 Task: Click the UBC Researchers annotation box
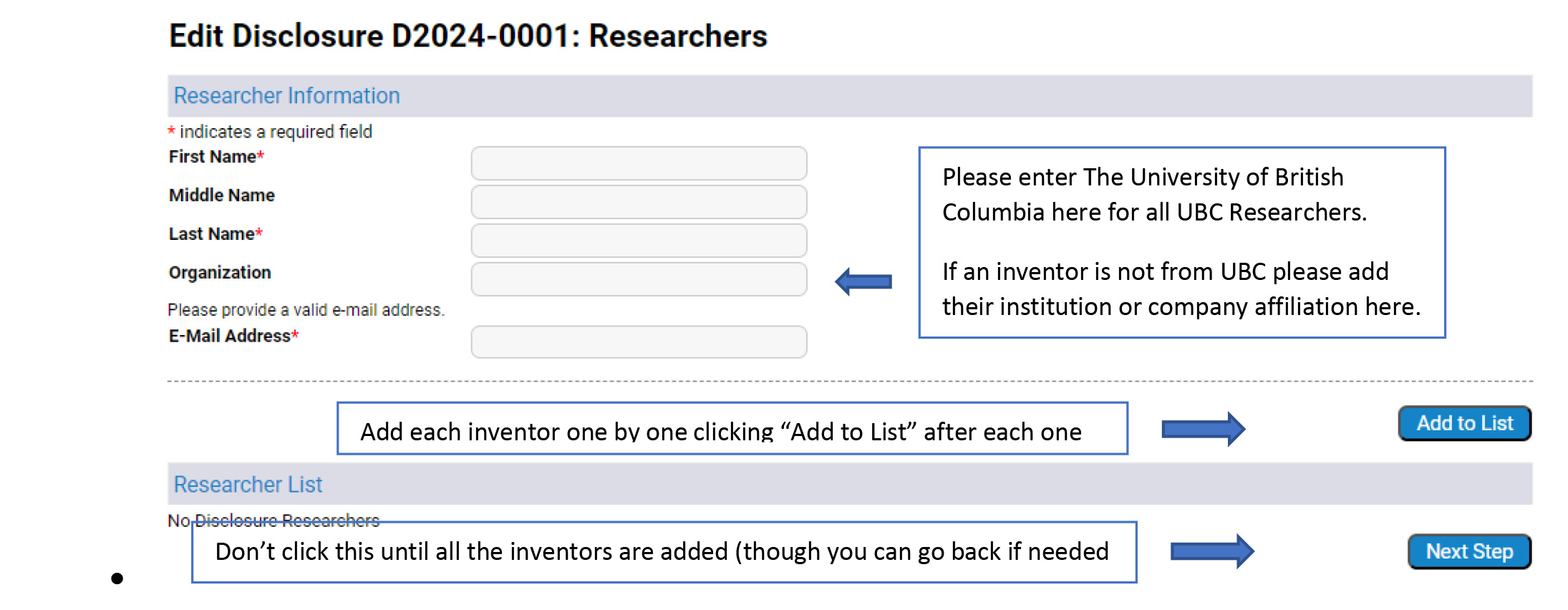[x=1182, y=241]
